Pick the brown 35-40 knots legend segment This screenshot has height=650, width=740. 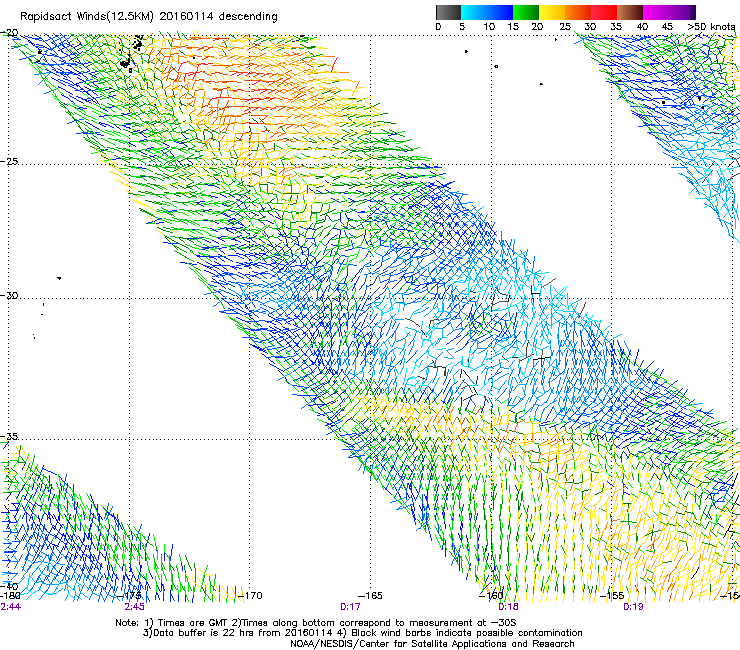point(630,12)
